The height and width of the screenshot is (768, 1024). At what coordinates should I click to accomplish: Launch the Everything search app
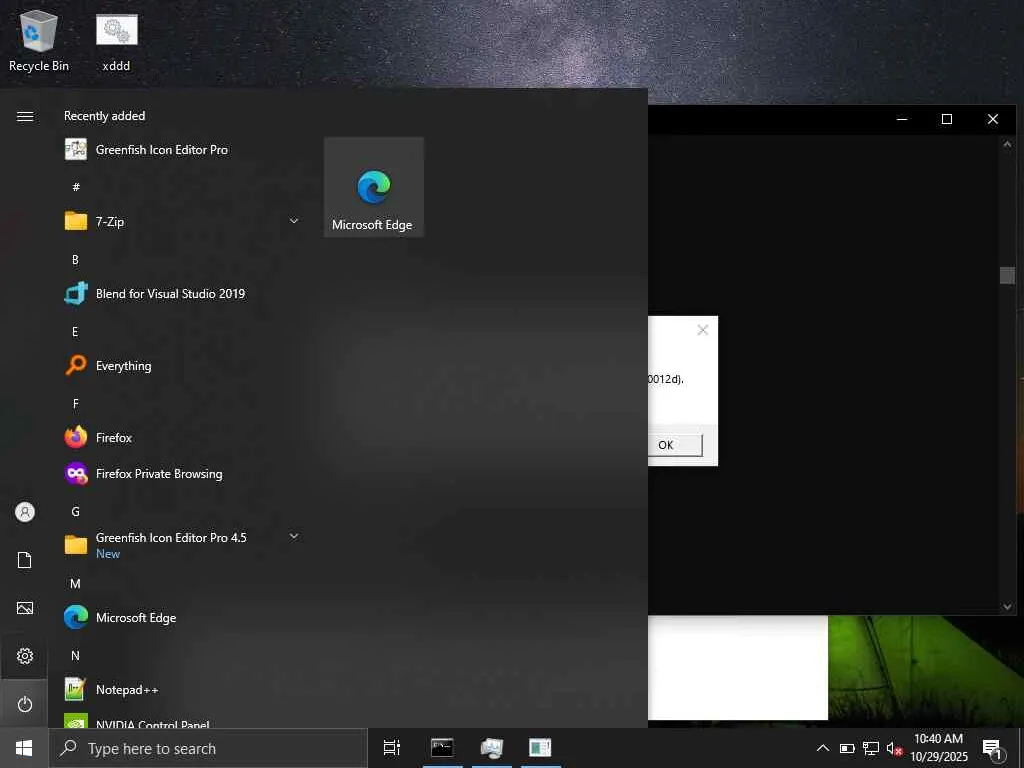[181, 366]
